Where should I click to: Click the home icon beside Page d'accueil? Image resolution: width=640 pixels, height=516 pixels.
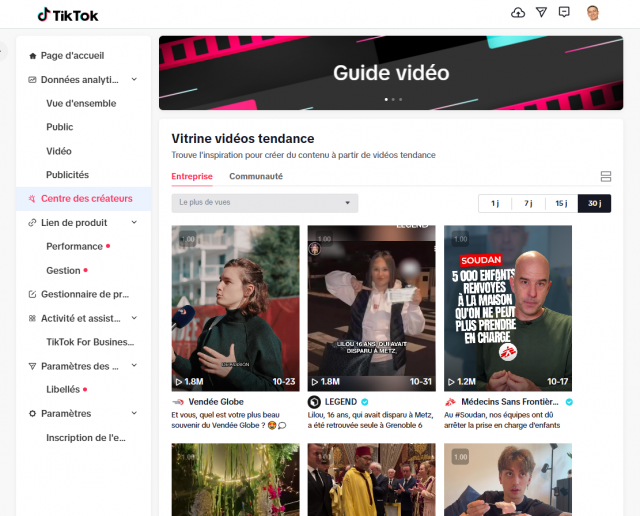[33, 56]
